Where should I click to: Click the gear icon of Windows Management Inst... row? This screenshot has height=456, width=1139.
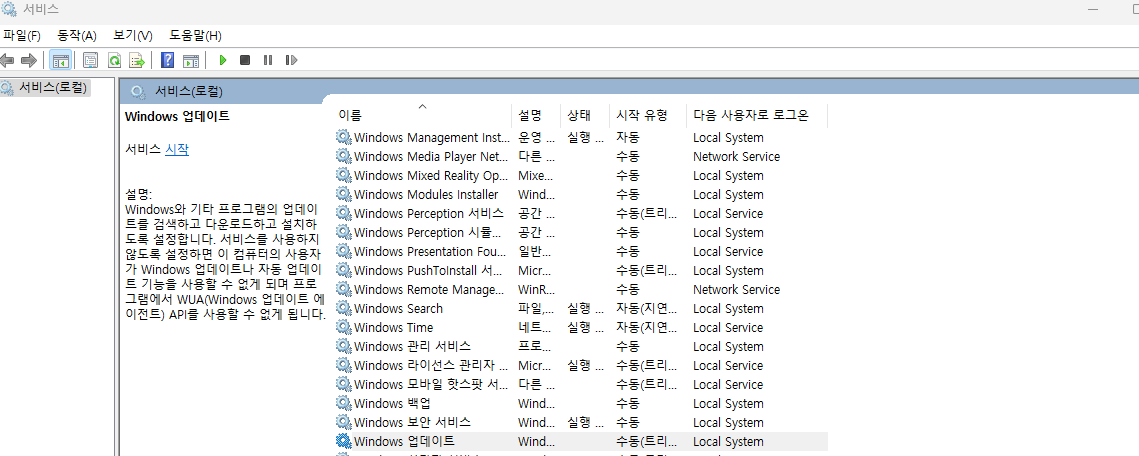[344, 137]
